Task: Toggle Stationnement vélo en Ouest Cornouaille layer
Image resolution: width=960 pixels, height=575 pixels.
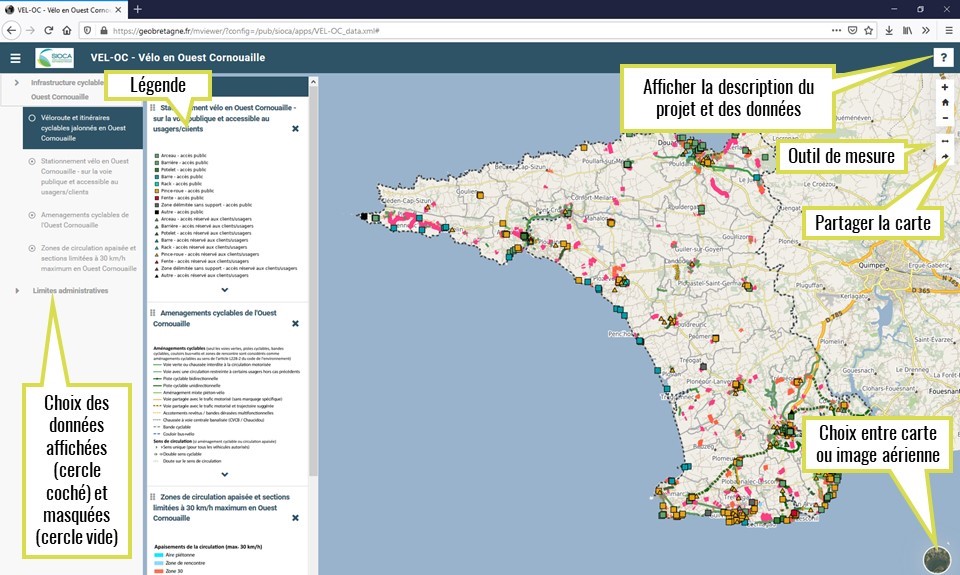Action: coord(32,161)
